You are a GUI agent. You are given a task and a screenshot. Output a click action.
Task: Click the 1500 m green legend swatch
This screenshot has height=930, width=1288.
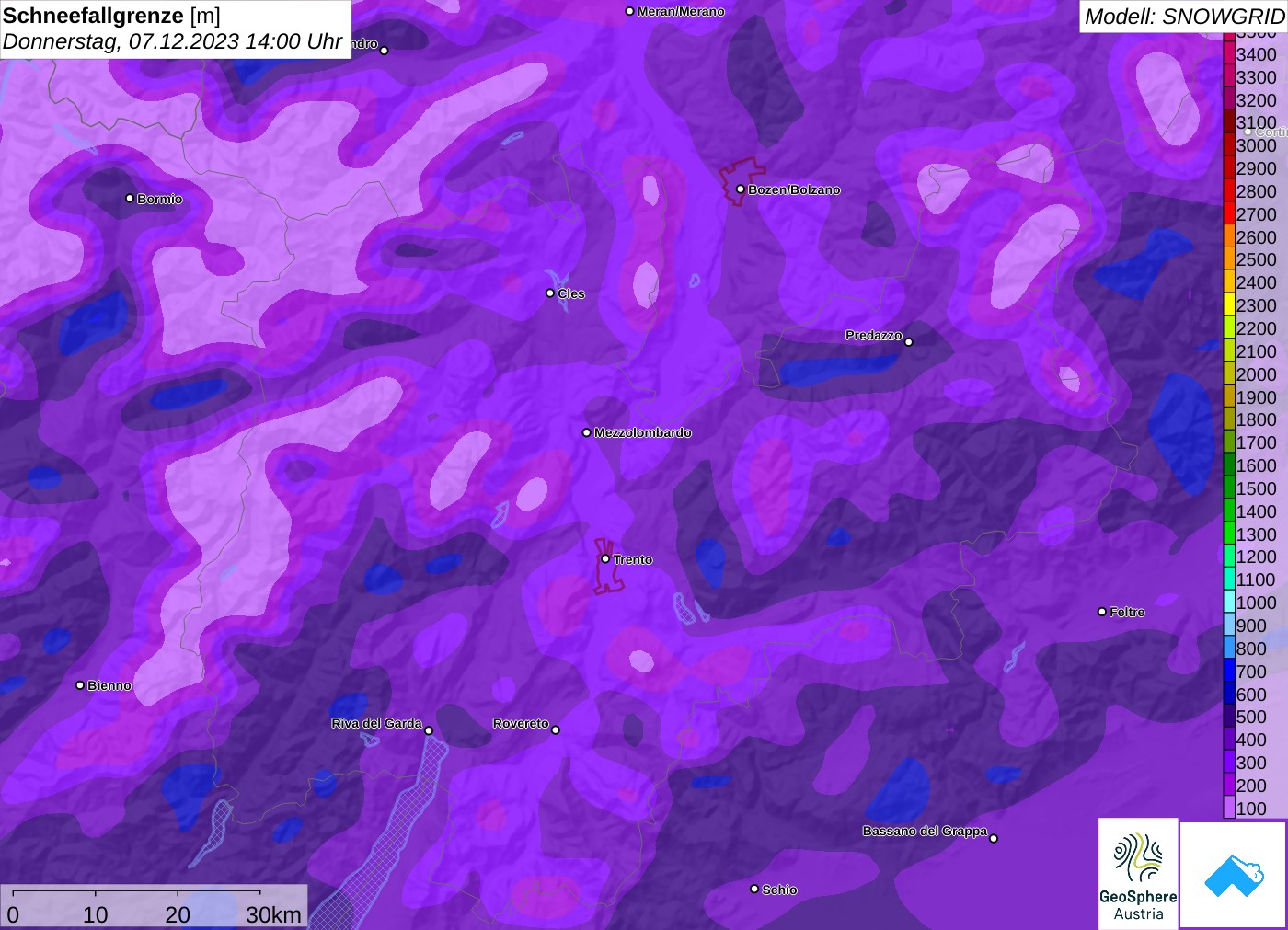pos(1229,488)
